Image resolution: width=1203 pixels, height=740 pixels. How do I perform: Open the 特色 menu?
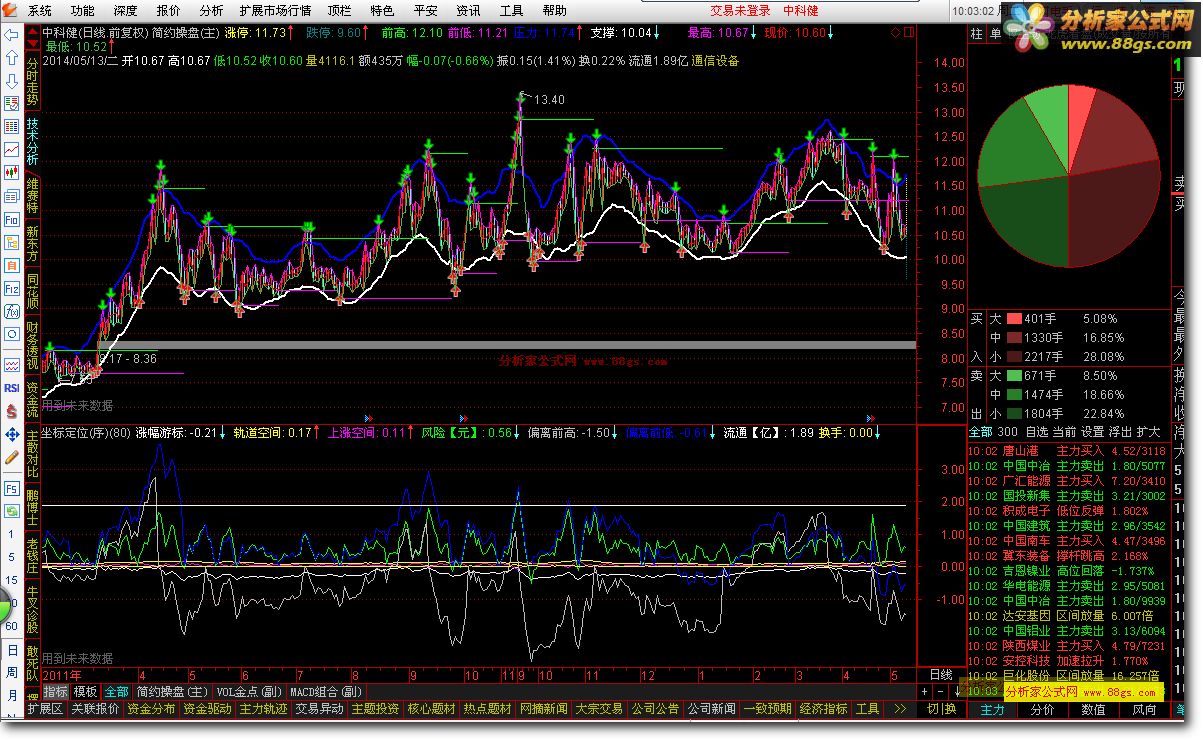[x=382, y=11]
